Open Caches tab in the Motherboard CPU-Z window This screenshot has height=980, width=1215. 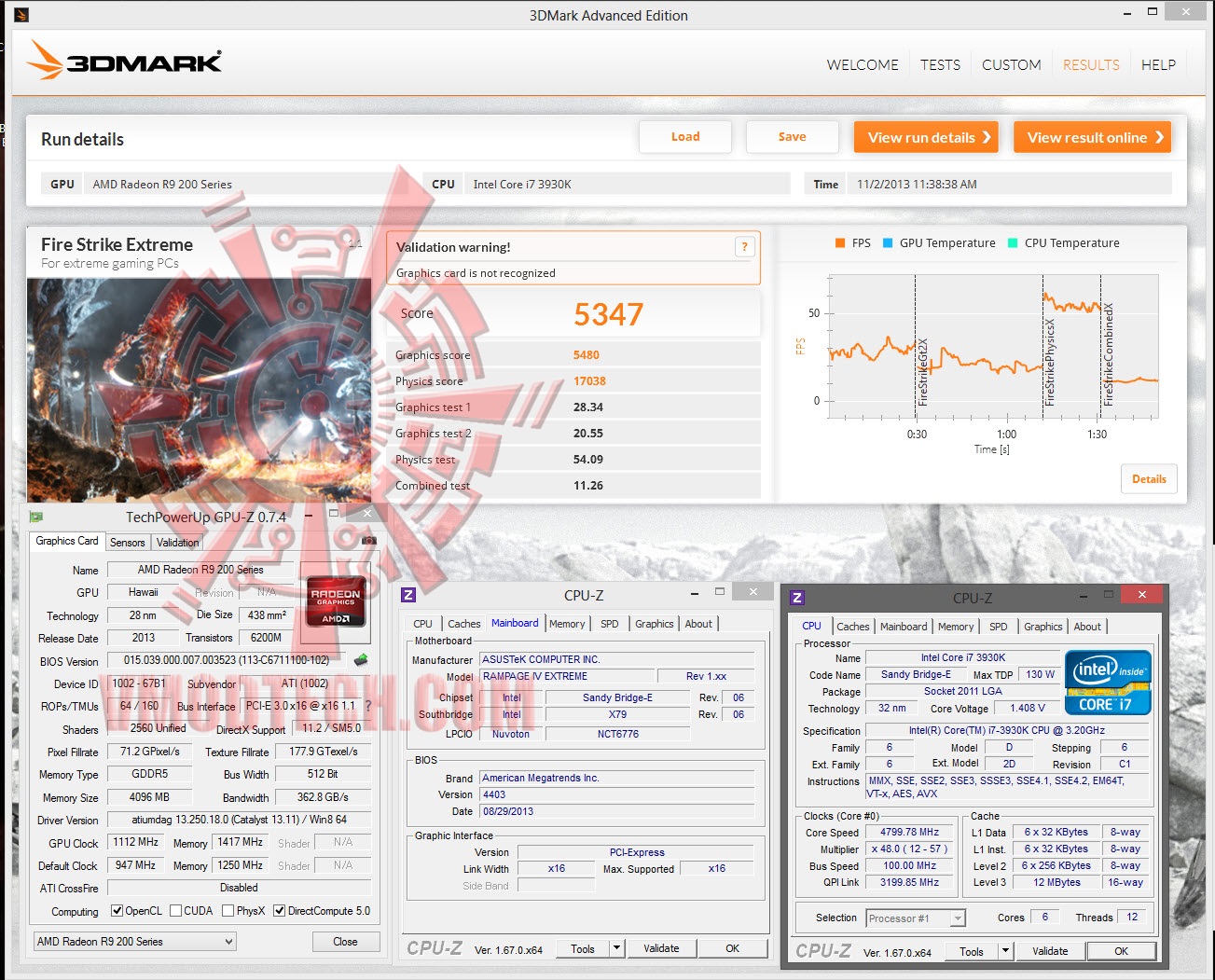(464, 624)
